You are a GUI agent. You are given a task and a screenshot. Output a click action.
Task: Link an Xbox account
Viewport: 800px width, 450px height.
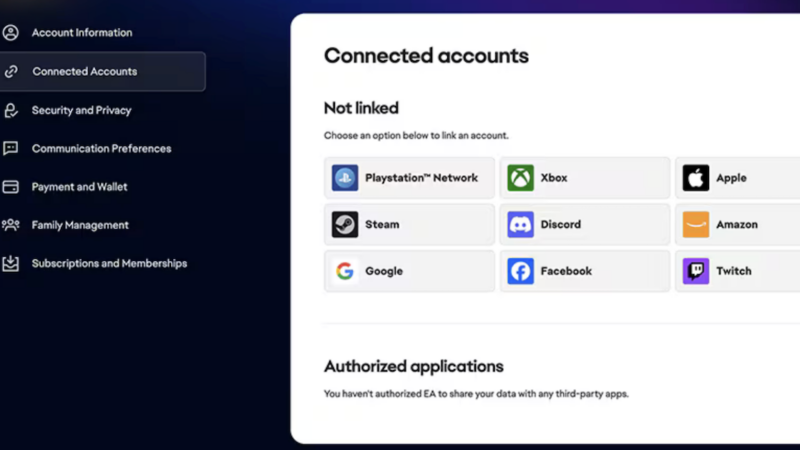(585, 178)
